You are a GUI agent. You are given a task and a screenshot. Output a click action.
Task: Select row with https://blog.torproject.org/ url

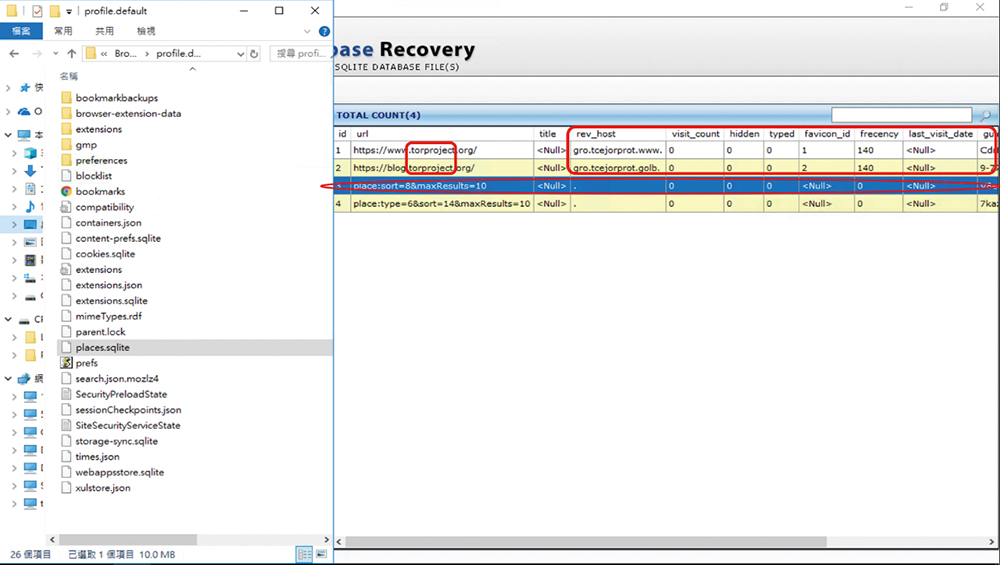tap(666, 168)
